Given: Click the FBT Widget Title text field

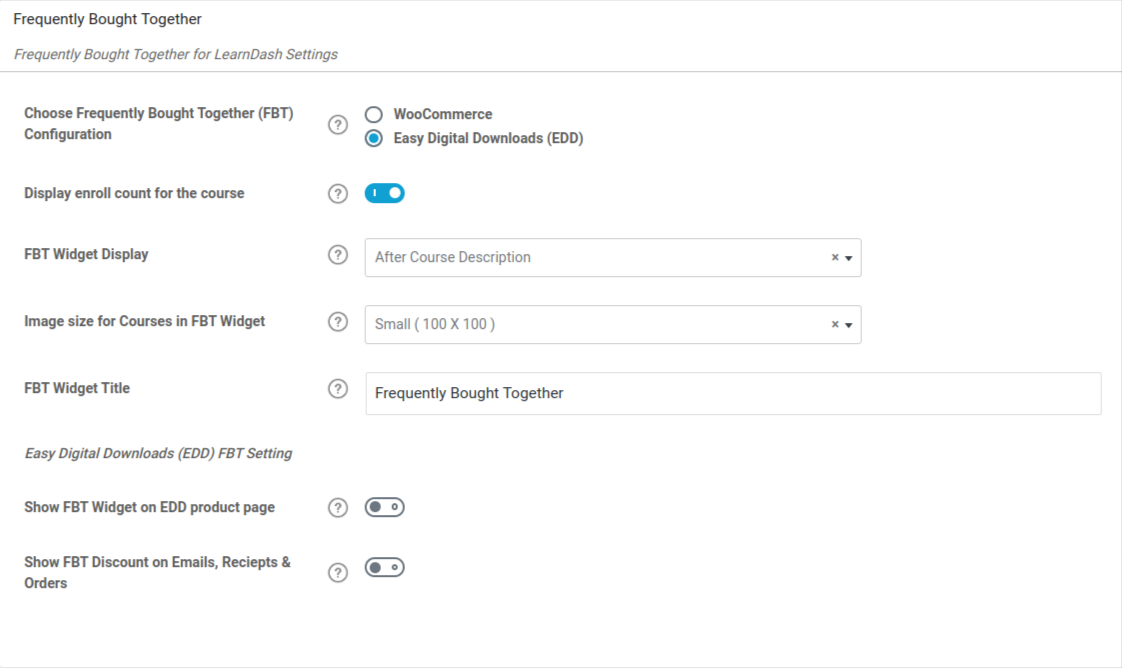Looking at the screenshot, I should (733, 394).
